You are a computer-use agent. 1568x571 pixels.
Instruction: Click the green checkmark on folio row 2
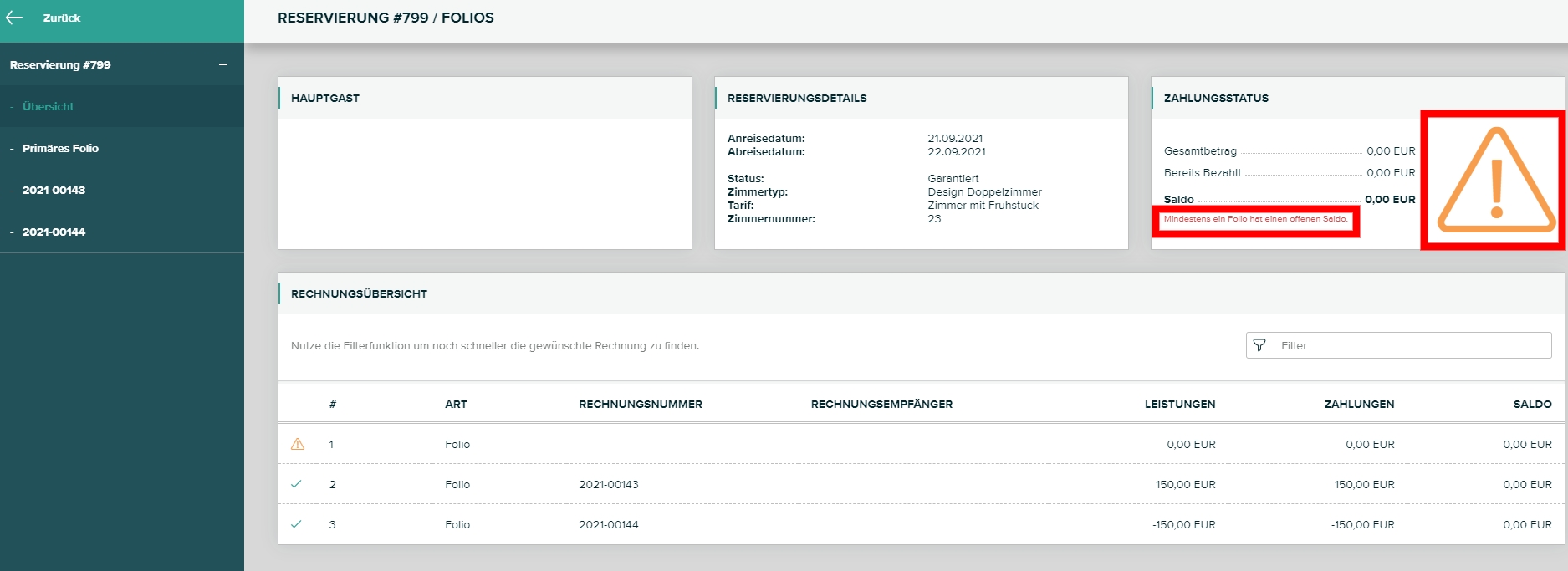(296, 484)
